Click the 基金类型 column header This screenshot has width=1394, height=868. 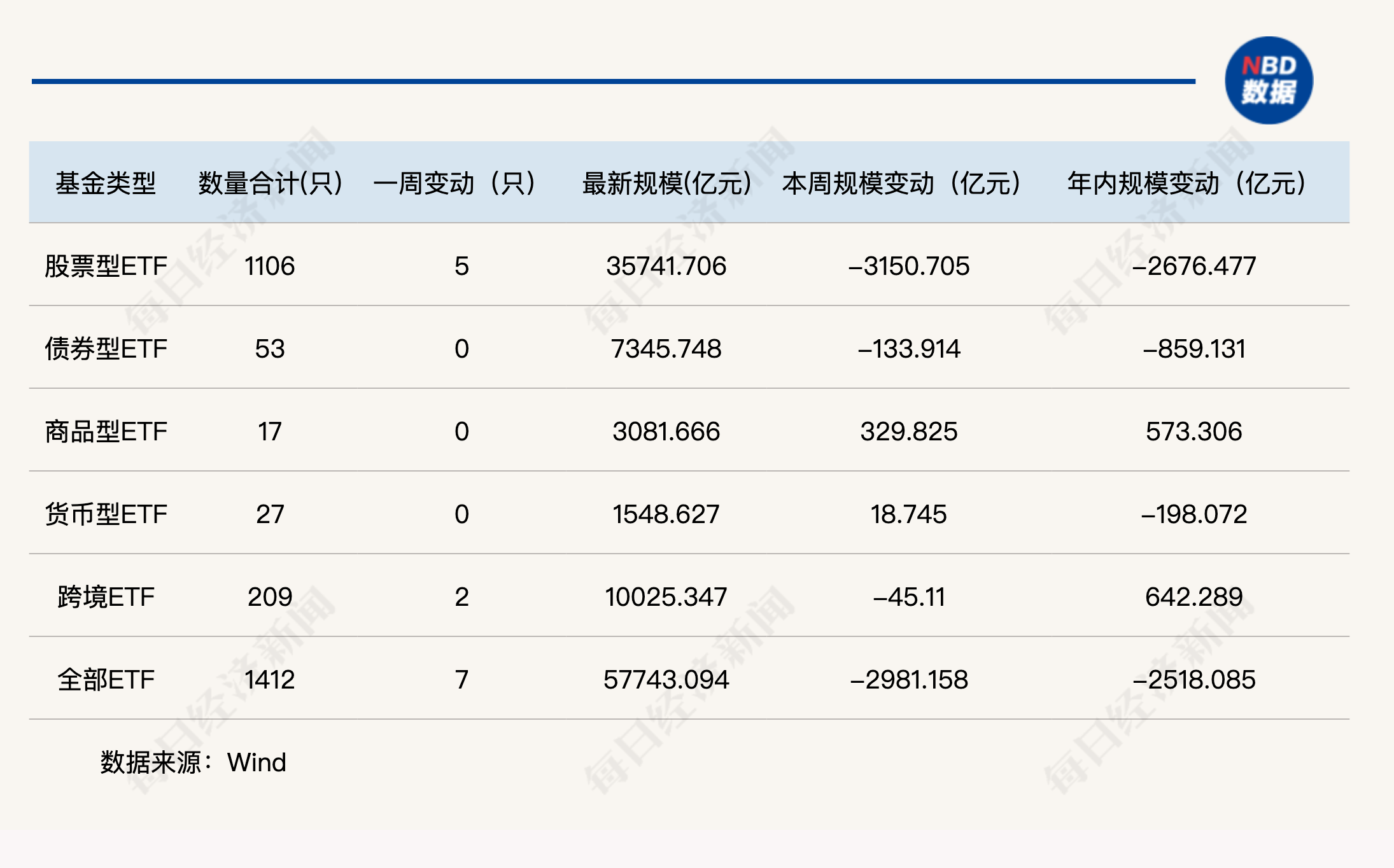(106, 183)
